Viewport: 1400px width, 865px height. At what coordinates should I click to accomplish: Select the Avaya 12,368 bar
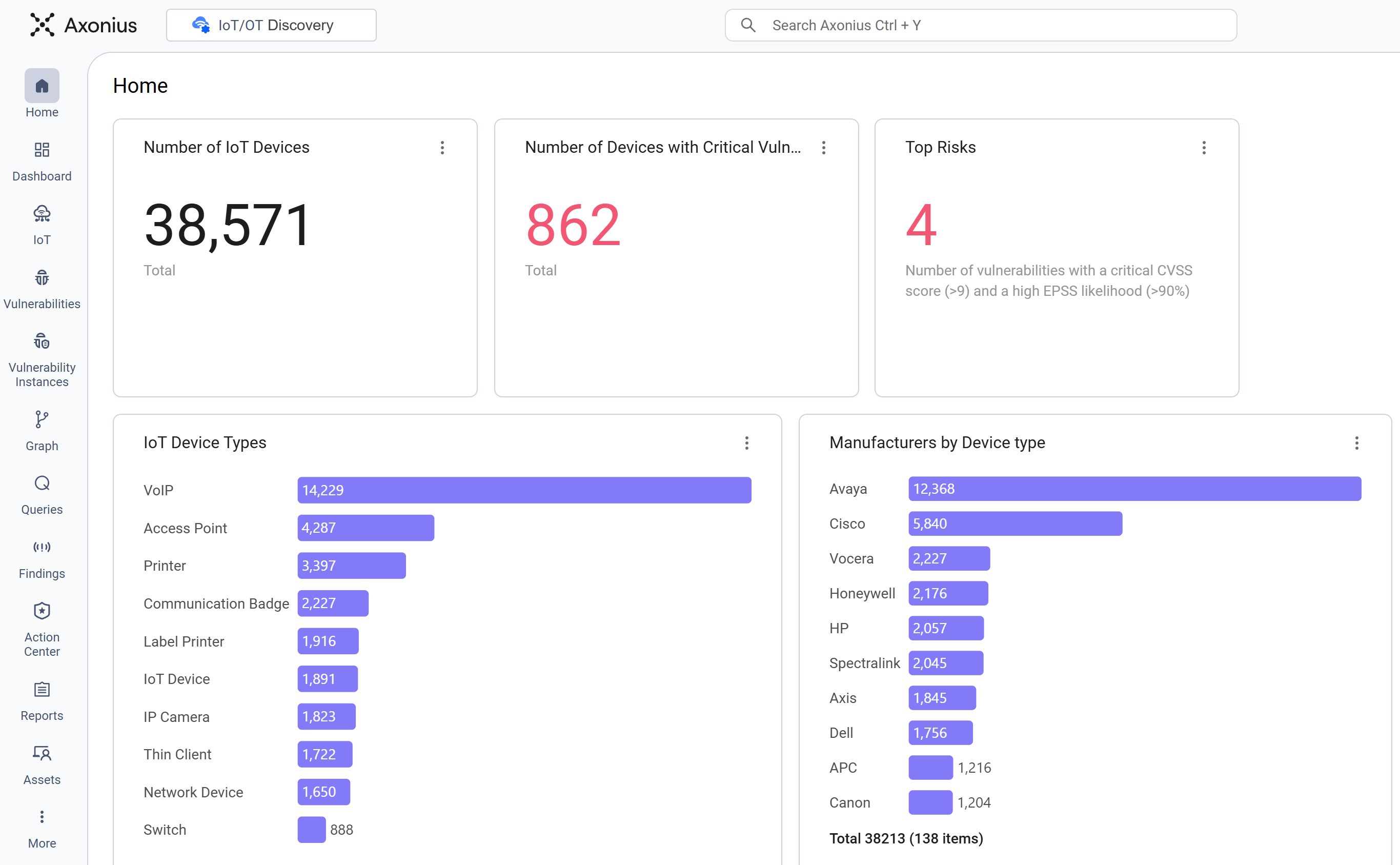pyautogui.click(x=1134, y=489)
